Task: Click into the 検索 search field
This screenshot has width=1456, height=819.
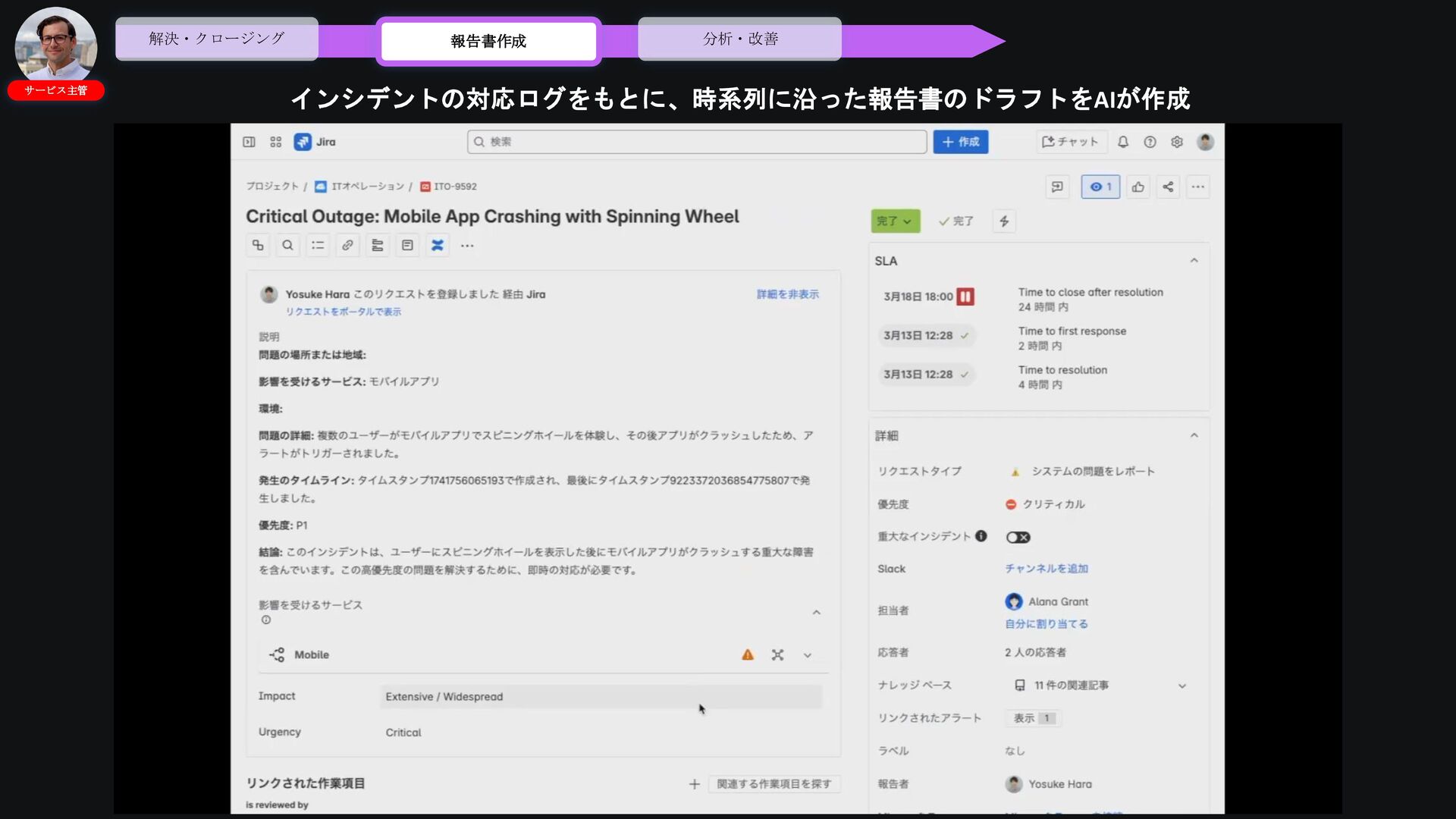Action: click(698, 142)
